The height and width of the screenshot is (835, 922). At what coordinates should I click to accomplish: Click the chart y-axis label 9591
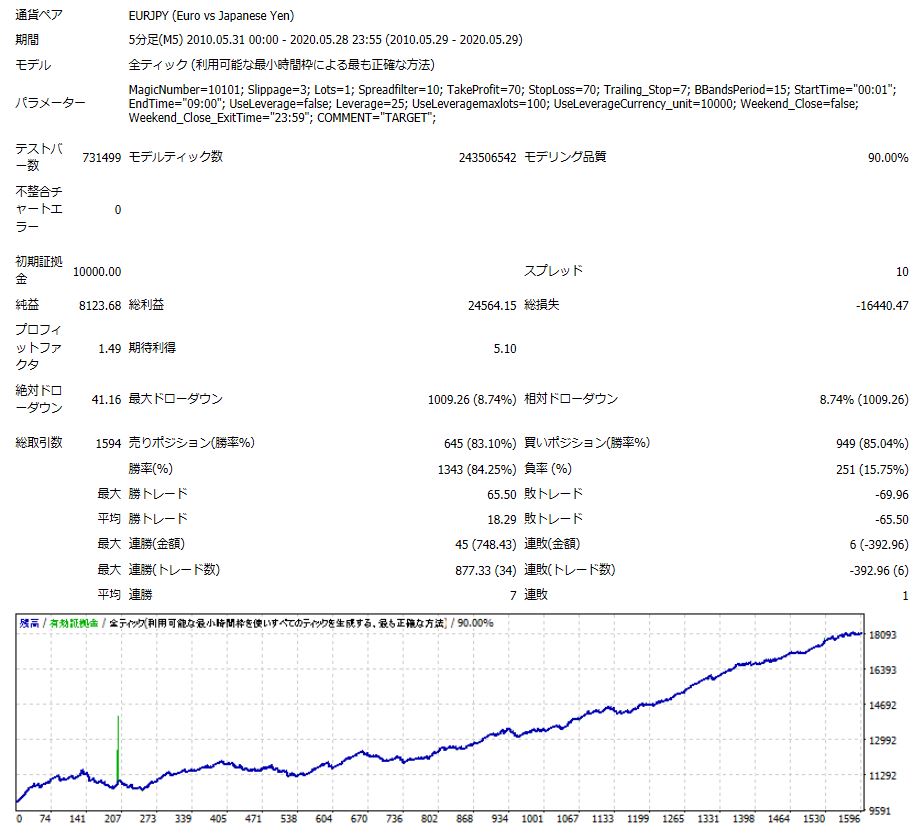coord(880,811)
